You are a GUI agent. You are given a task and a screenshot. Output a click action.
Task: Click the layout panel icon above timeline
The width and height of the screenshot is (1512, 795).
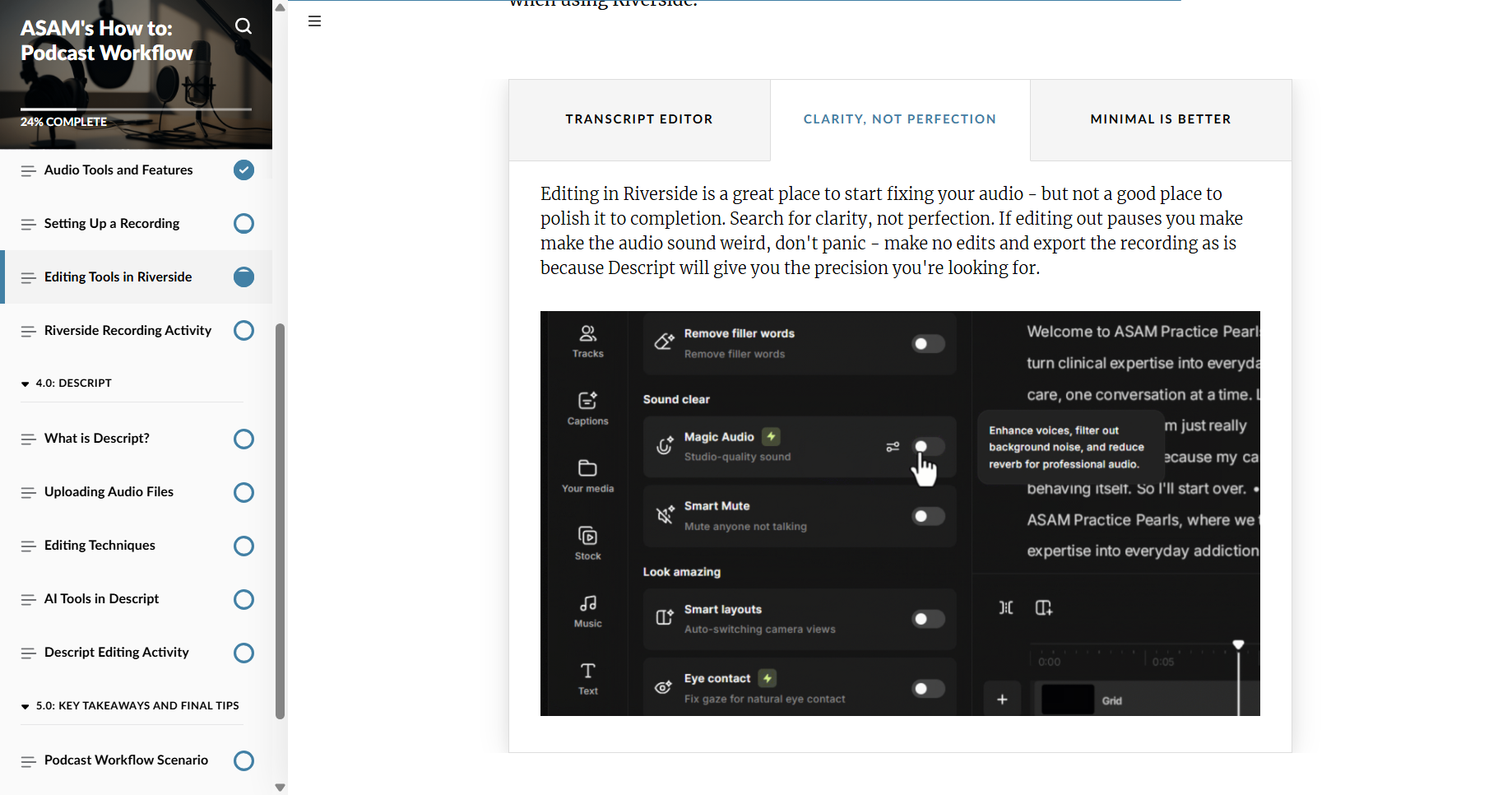(1044, 607)
